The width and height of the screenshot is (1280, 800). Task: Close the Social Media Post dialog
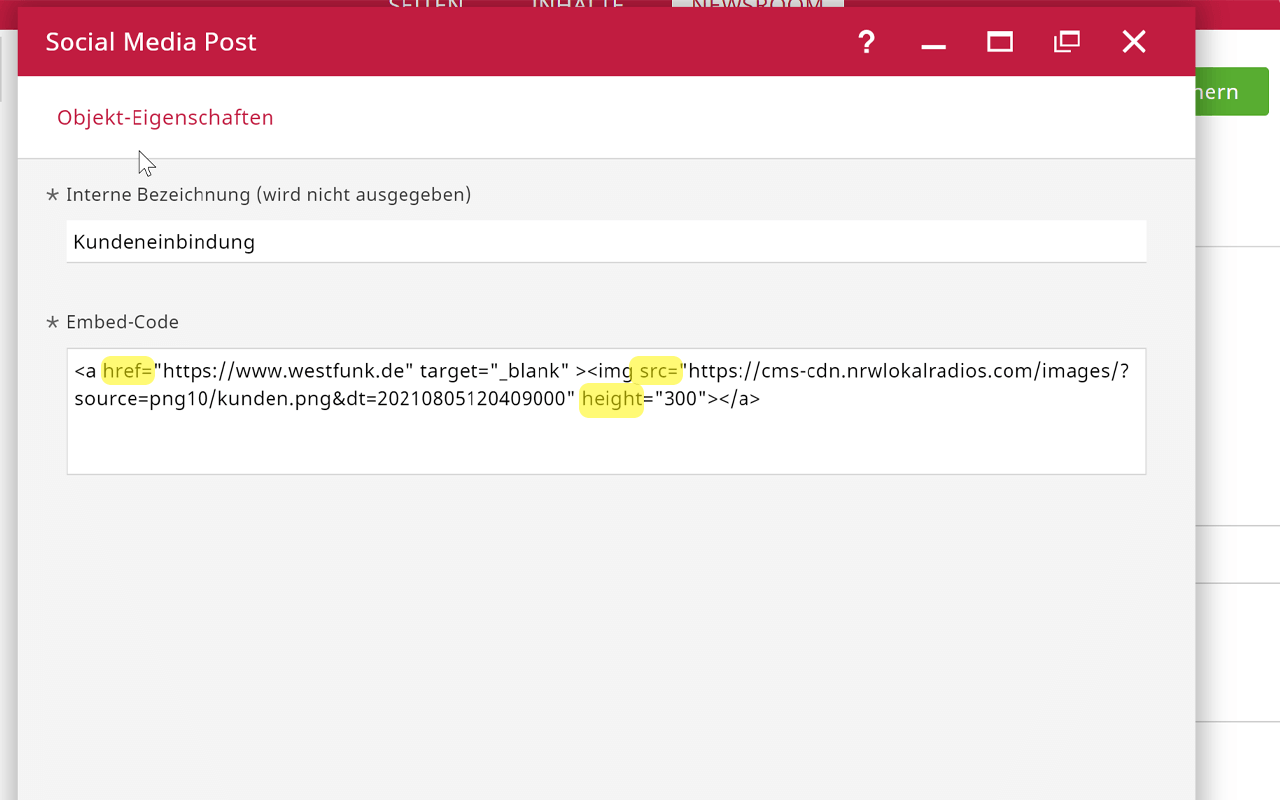[1133, 42]
